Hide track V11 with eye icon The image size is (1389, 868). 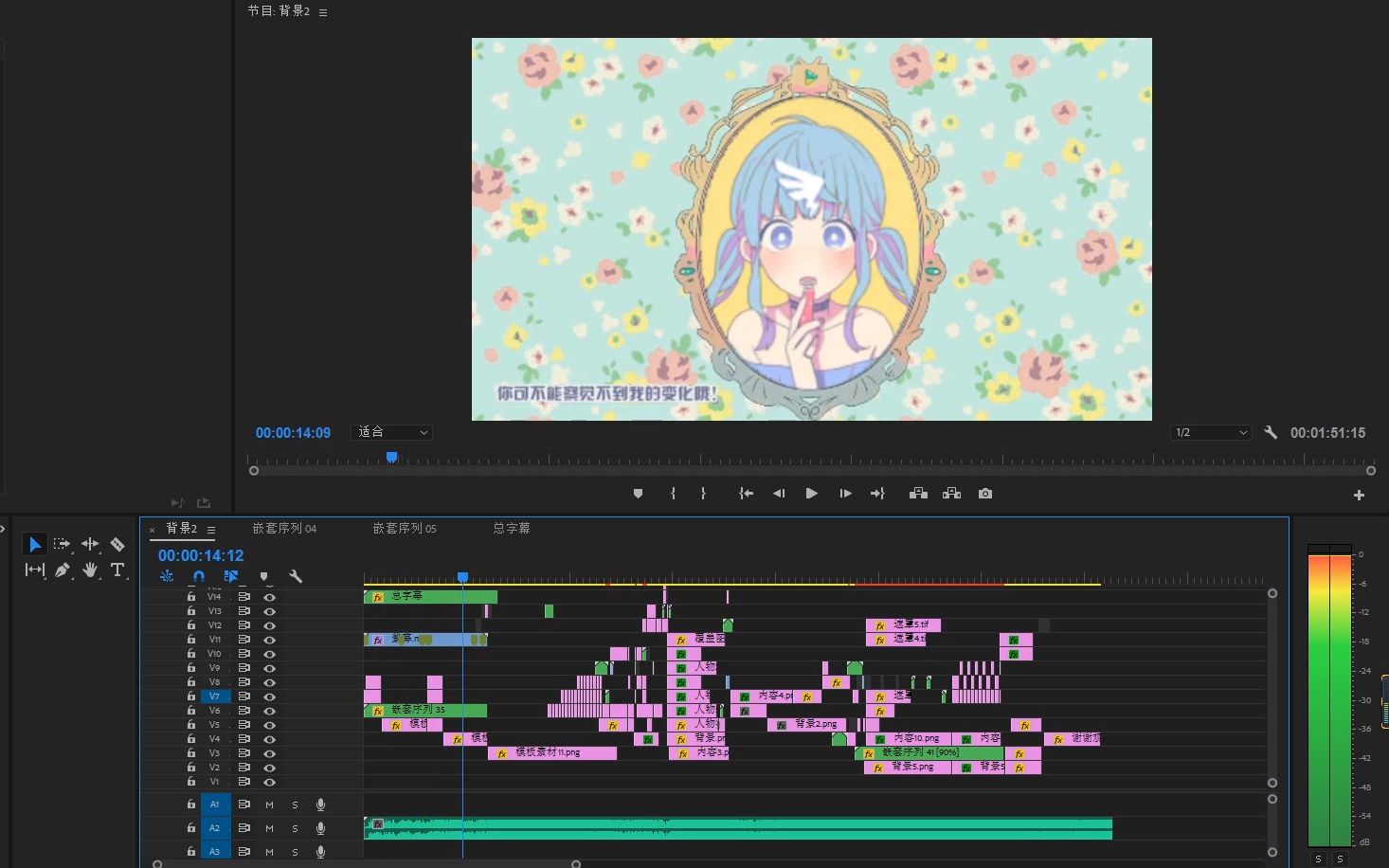tap(270, 640)
